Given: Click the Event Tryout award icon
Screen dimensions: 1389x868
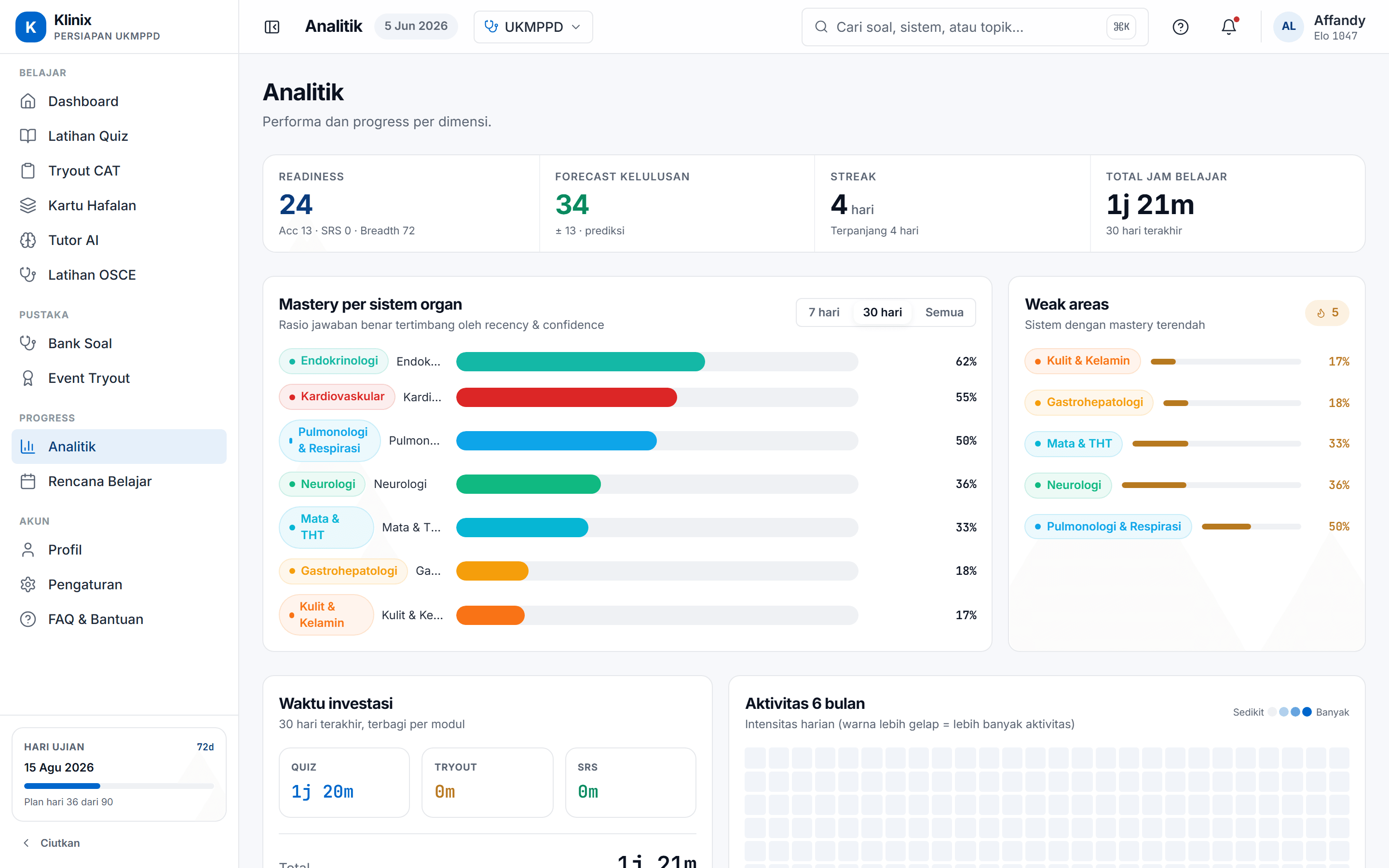Looking at the screenshot, I should pos(28,379).
